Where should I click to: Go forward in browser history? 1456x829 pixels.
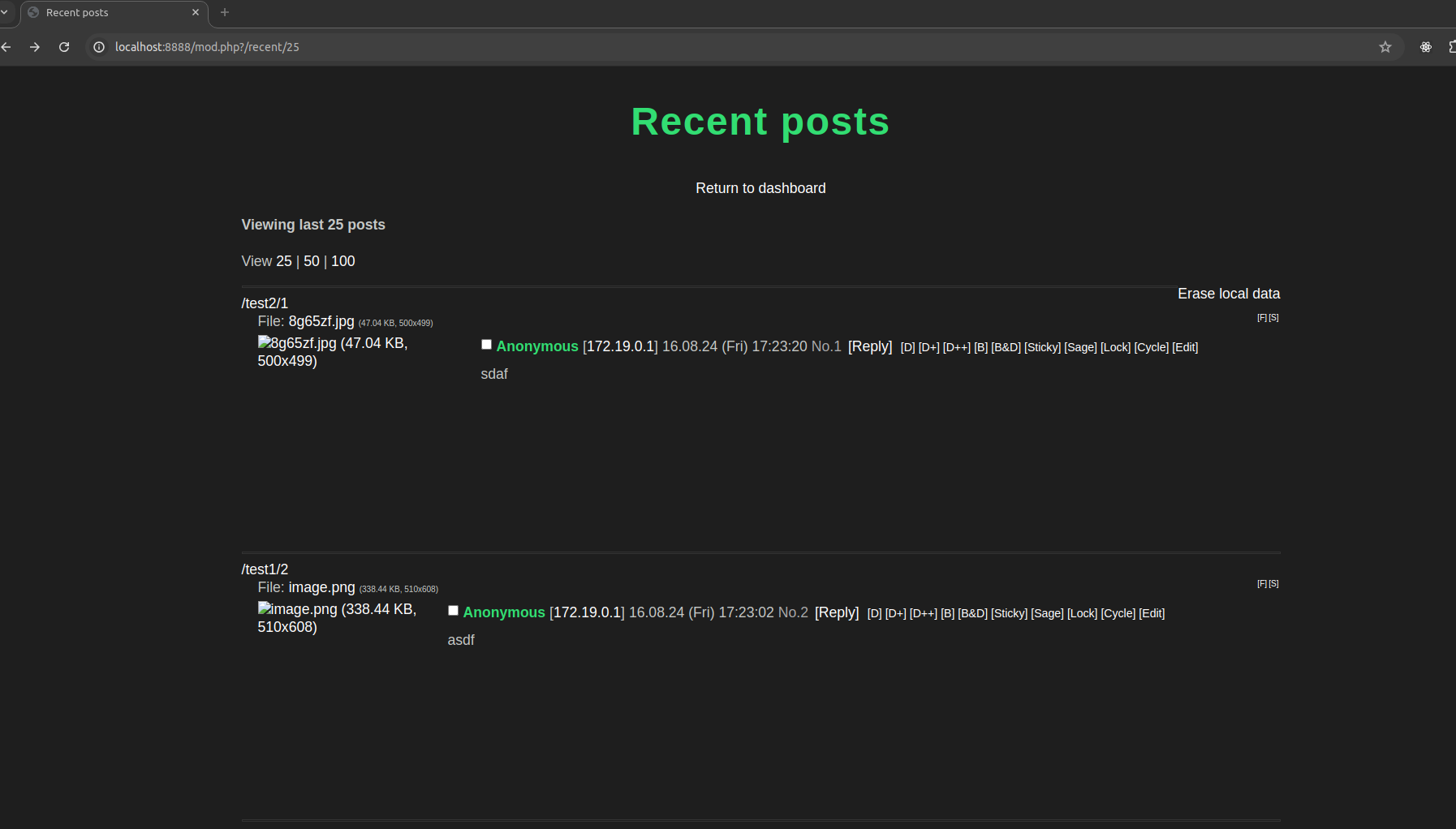click(x=35, y=47)
